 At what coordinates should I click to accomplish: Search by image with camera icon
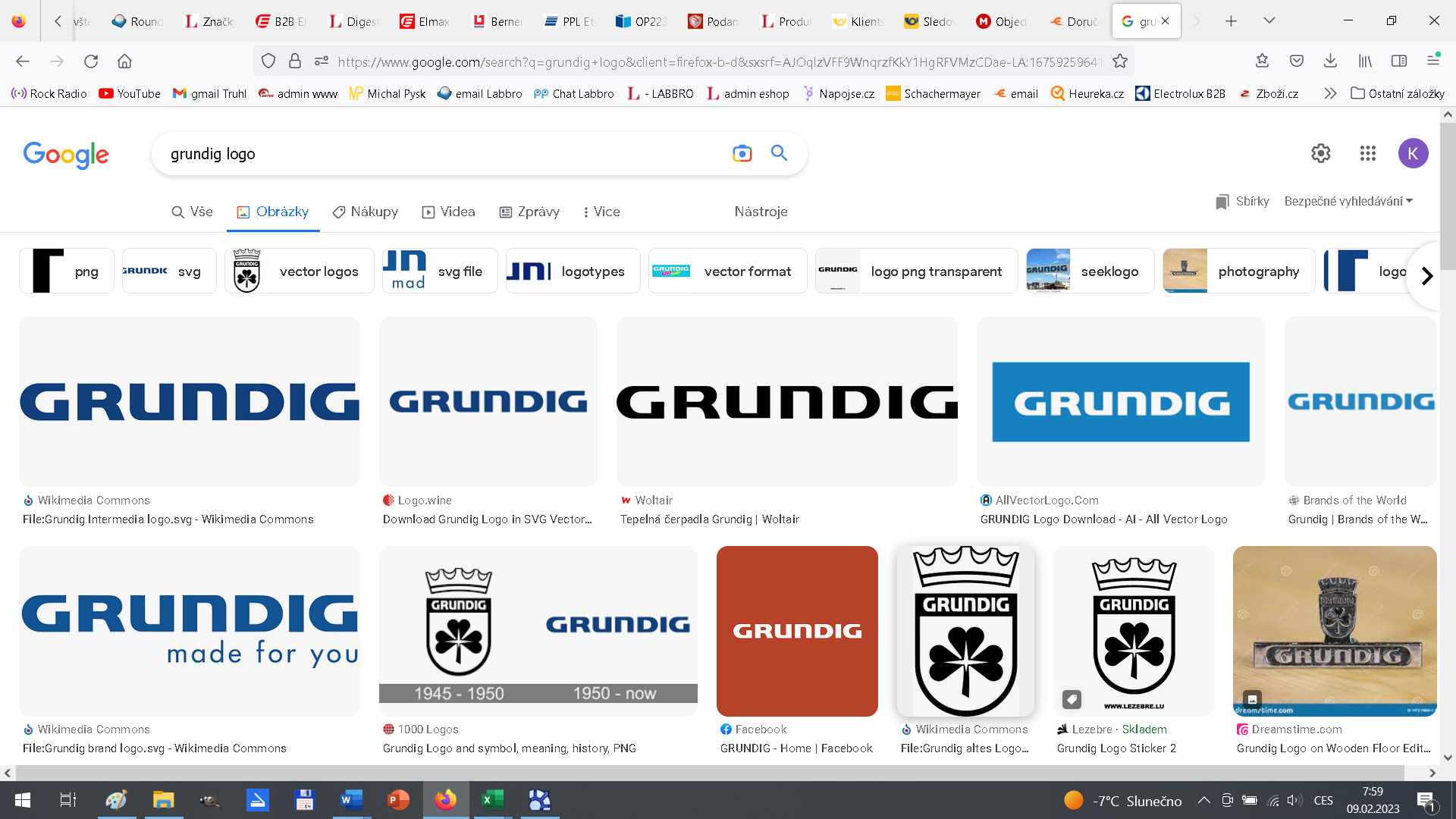pos(742,154)
